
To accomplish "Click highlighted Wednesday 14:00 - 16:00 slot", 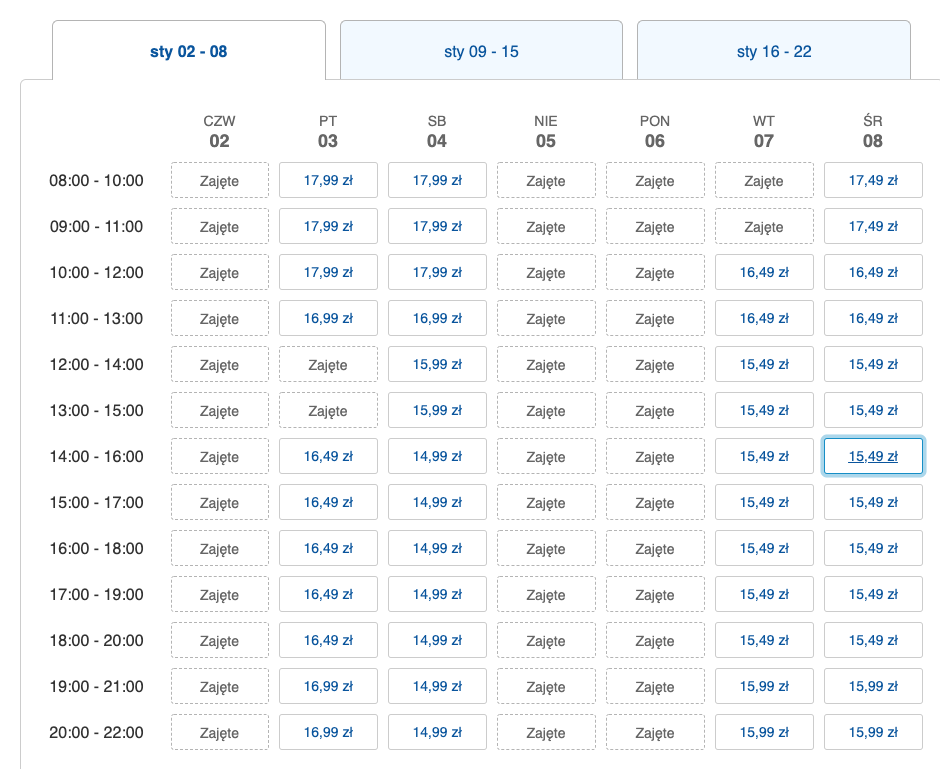I will coord(873,457).
